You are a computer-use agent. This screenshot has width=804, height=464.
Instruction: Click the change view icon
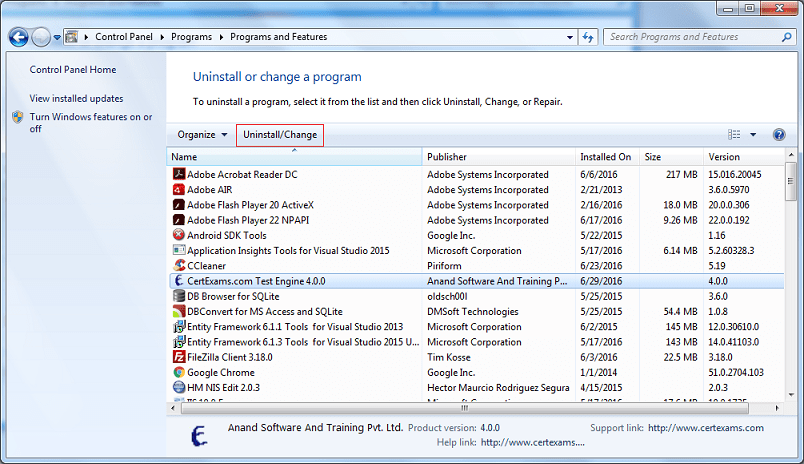pos(734,134)
